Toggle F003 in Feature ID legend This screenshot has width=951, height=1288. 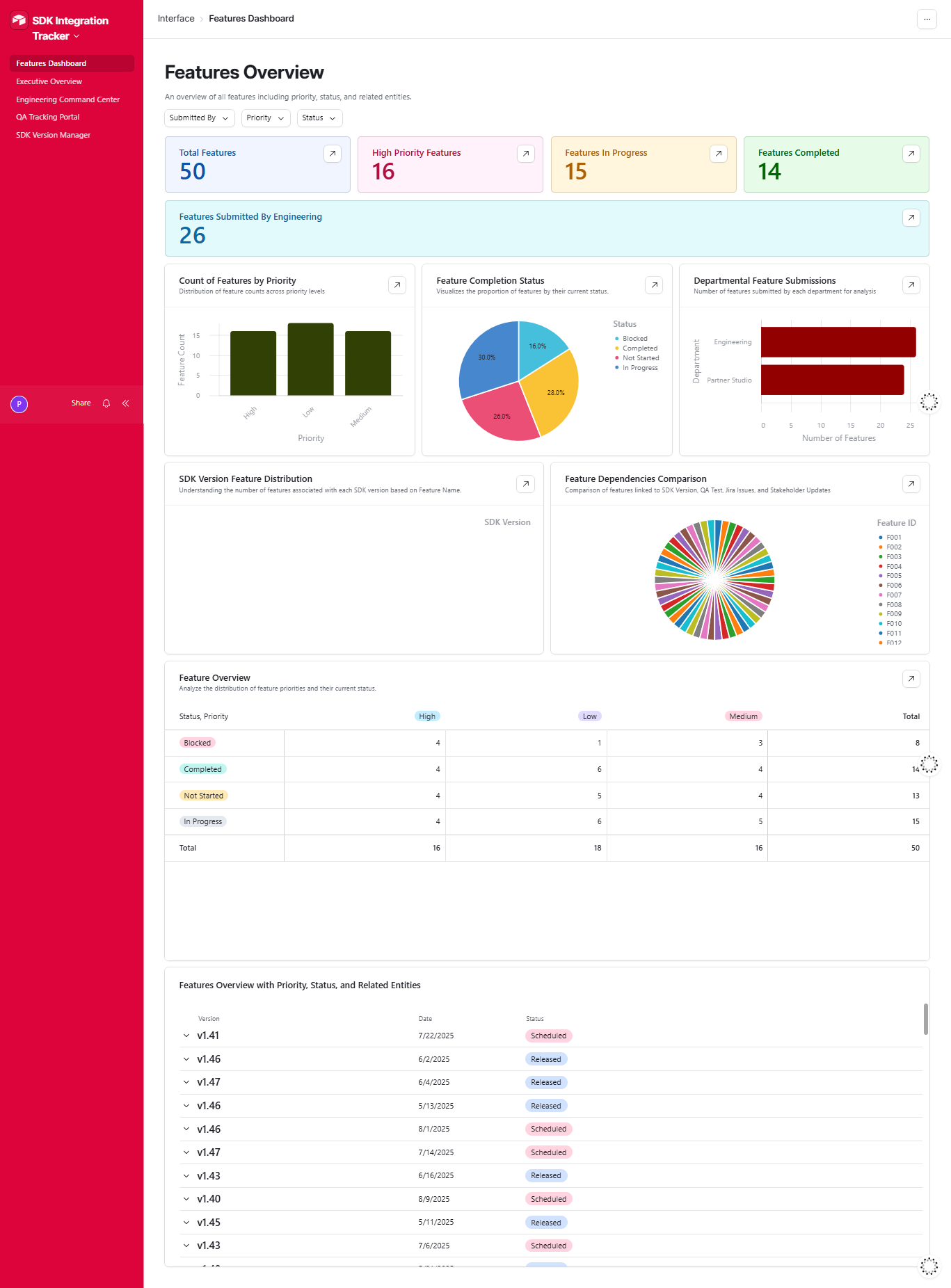pos(890,557)
